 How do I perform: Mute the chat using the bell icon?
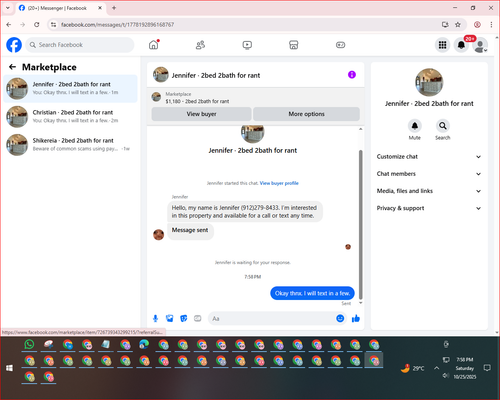click(415, 126)
